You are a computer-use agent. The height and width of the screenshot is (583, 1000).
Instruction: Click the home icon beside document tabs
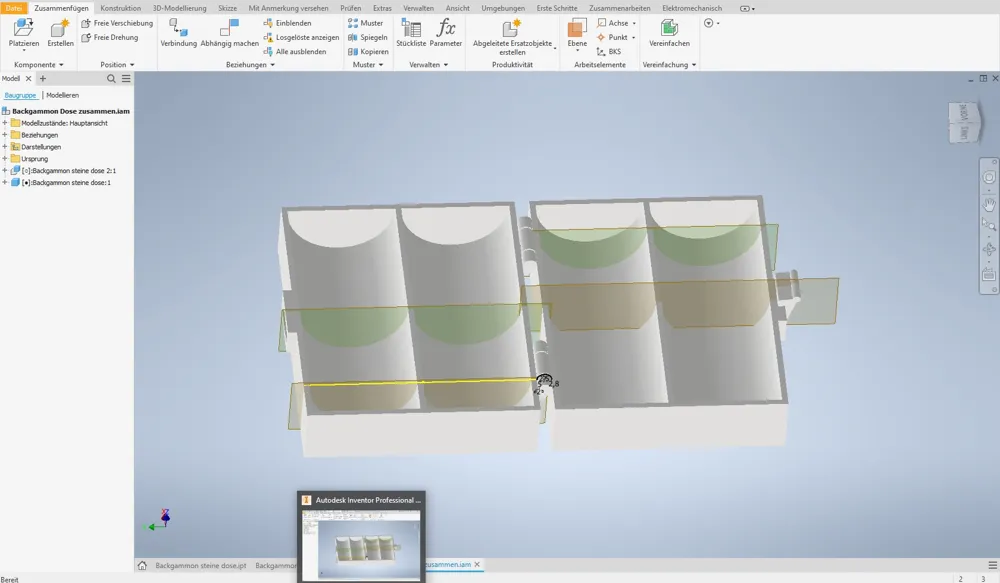[142, 566]
